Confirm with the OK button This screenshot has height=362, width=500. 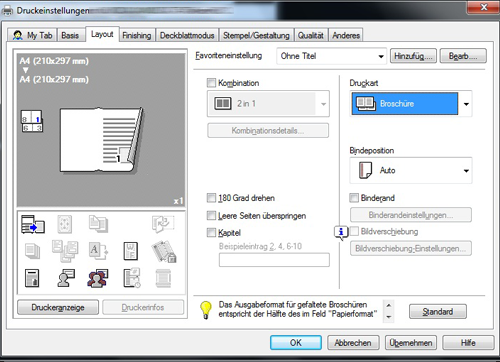(296, 343)
